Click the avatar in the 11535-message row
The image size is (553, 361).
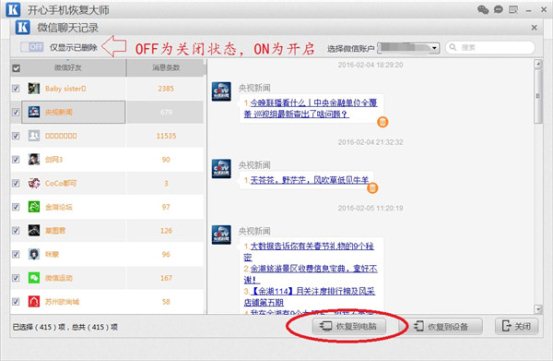click(34, 136)
